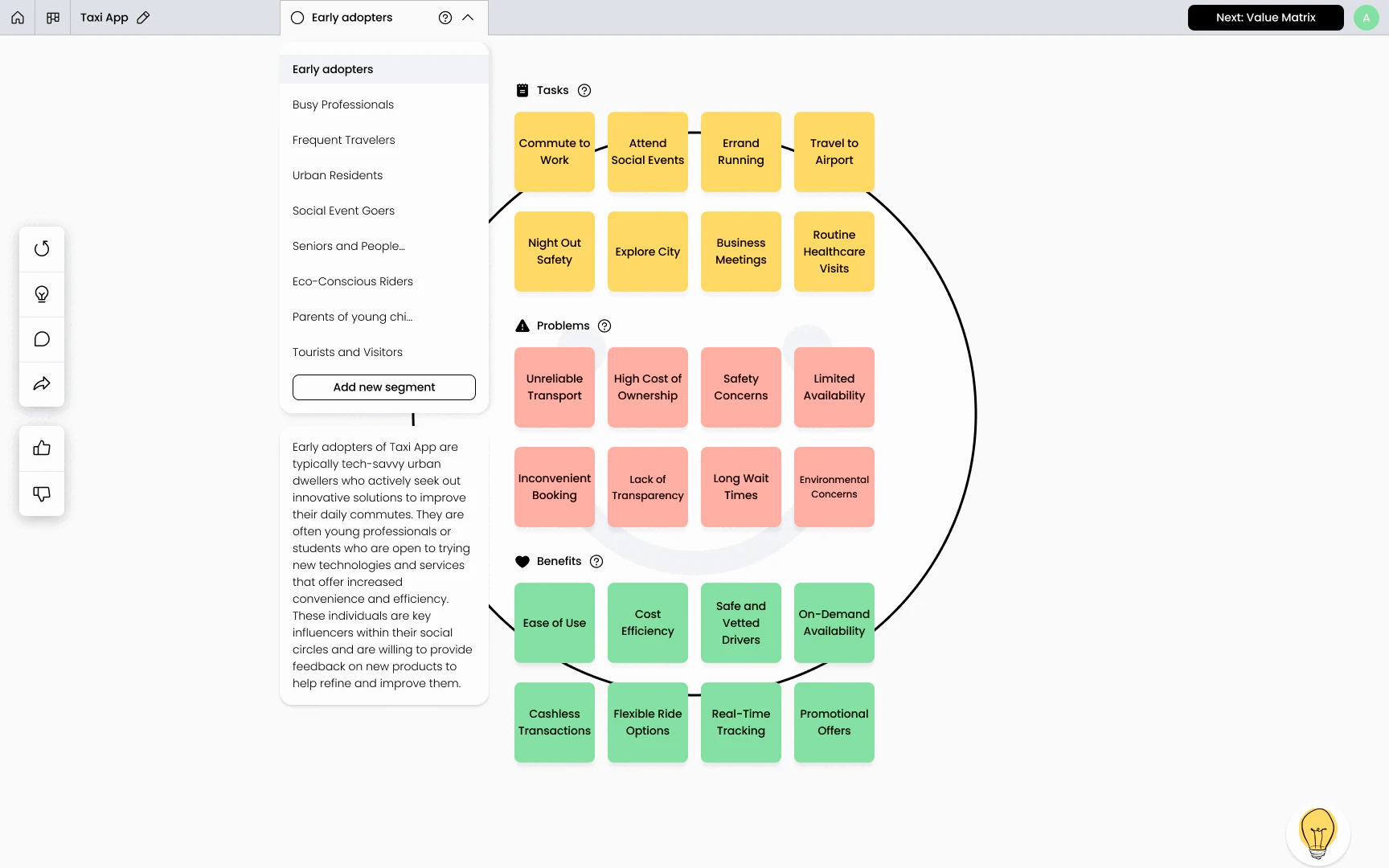This screenshot has height=868, width=1389.
Task: Click the regenerate (circular arrow) icon
Action: pyautogui.click(x=41, y=248)
